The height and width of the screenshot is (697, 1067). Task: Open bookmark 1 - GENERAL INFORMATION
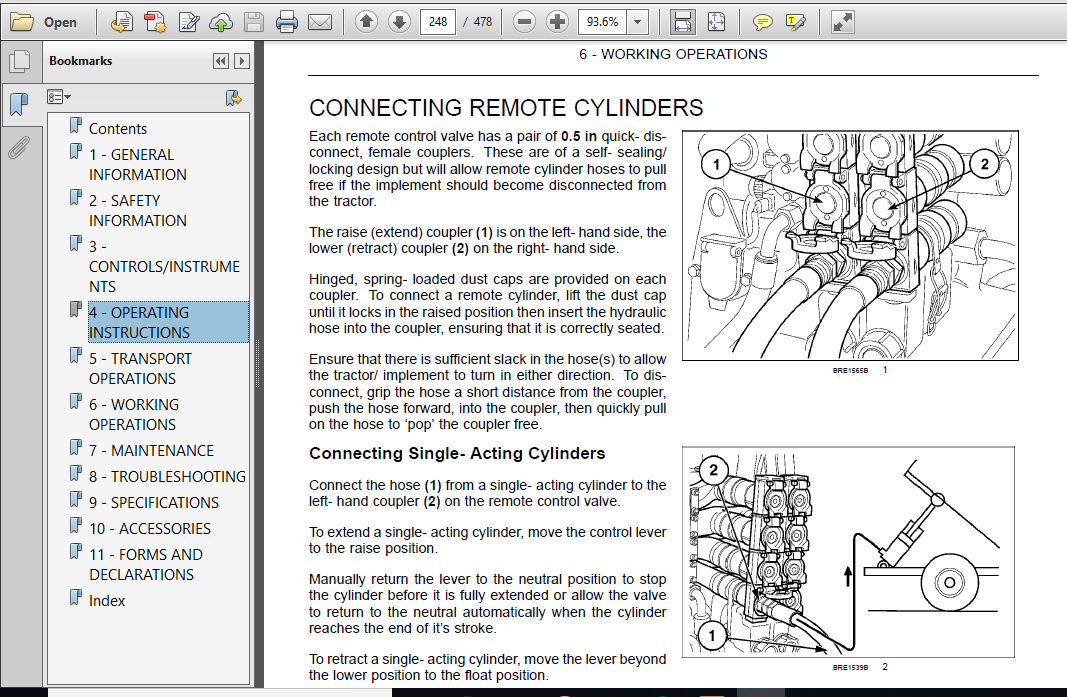tap(137, 165)
